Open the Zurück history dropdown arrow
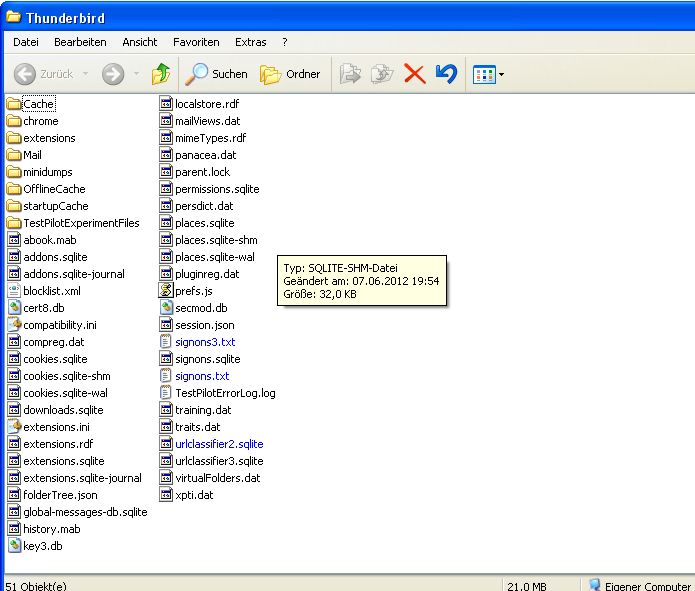This screenshot has height=591, width=695. [86, 74]
